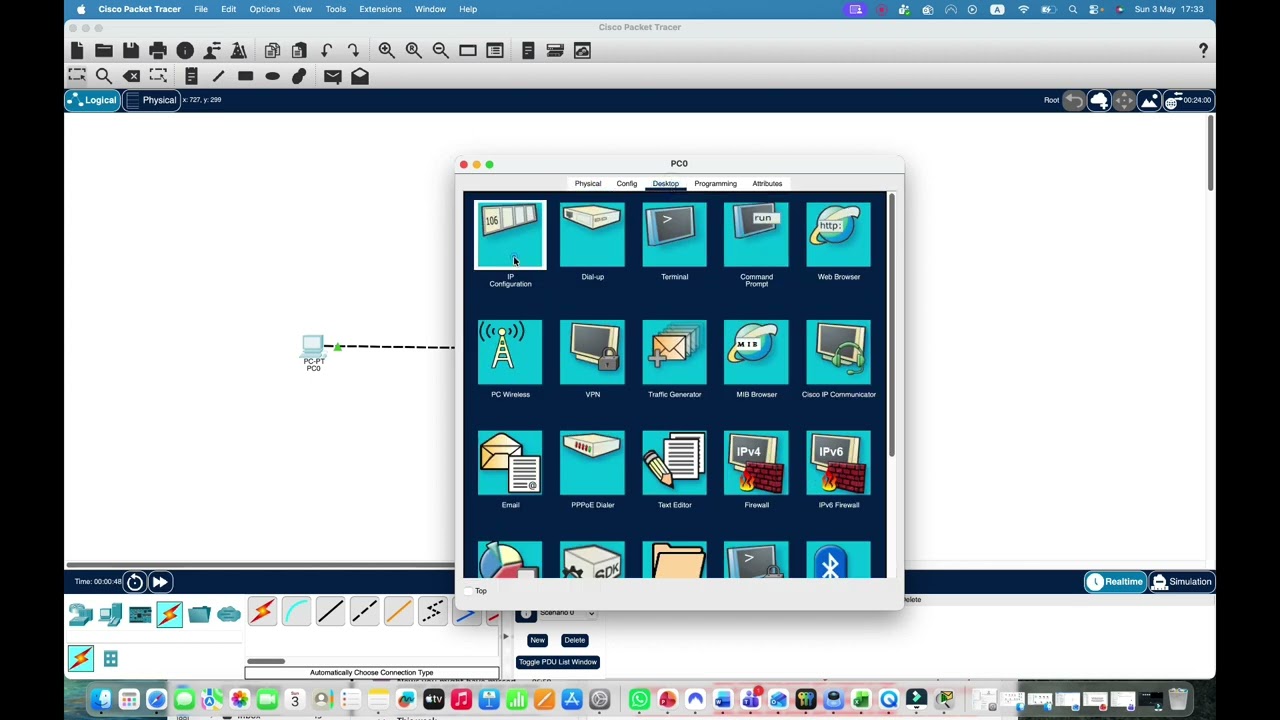Image resolution: width=1280 pixels, height=720 pixels.
Task: Open the PC Wireless app
Action: coord(510,352)
